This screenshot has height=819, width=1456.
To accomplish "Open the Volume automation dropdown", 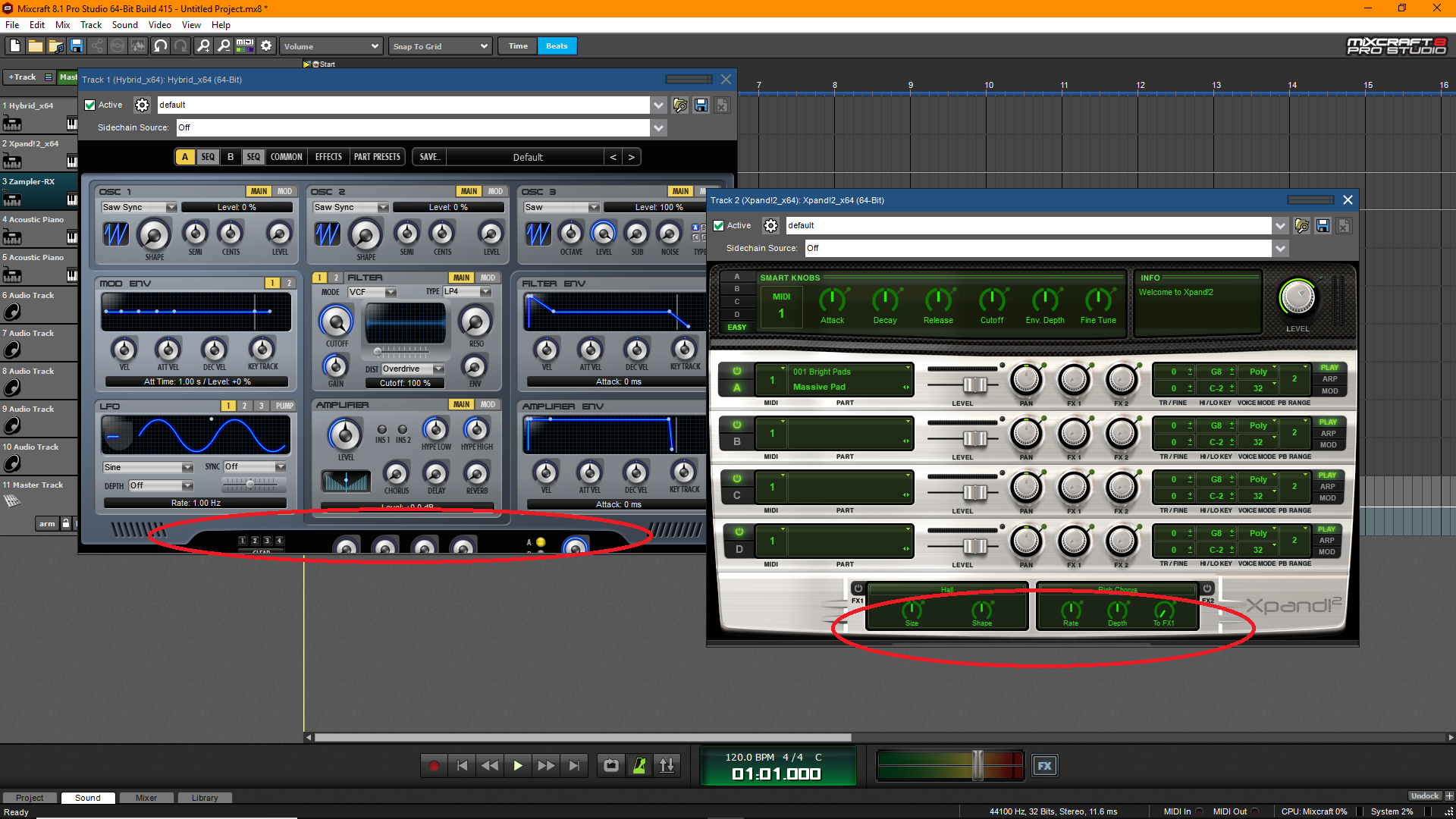I will [331, 46].
